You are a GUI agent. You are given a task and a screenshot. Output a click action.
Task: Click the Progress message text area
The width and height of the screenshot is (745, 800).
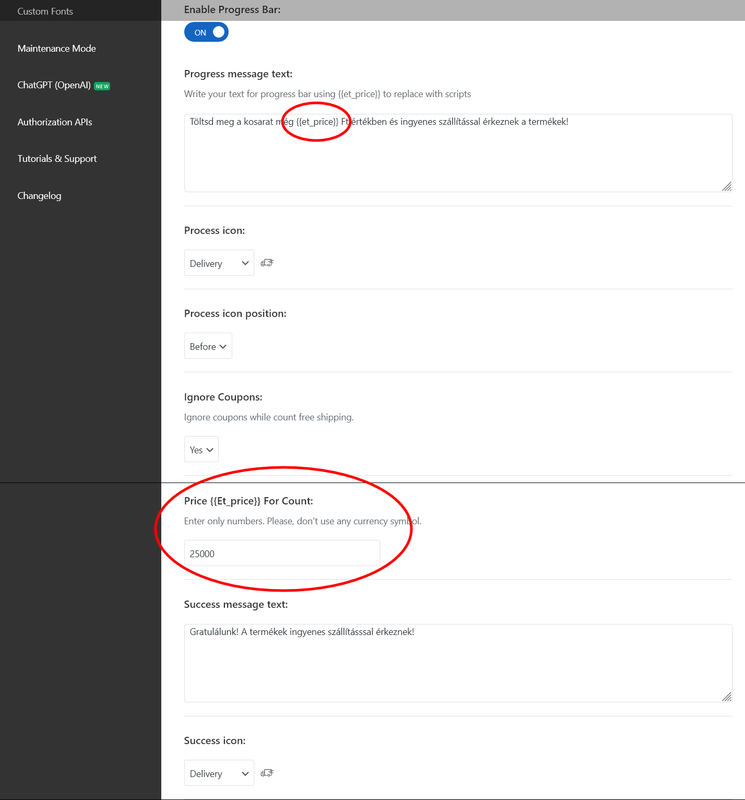[458, 153]
